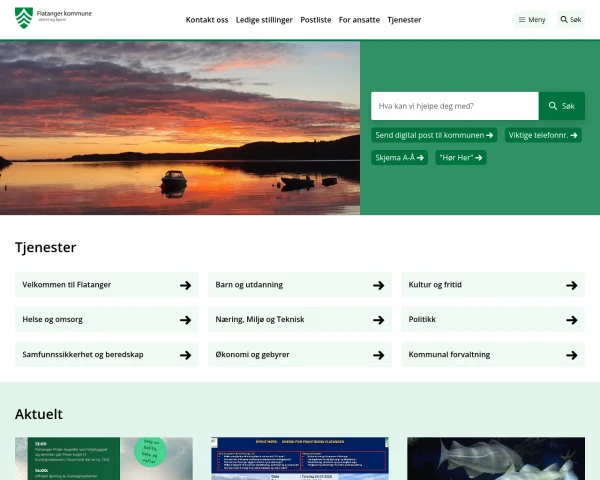Screen dimensions: 600x480
Task: Click the arrow on Økonomi og gebyrer
Action: [379, 355]
